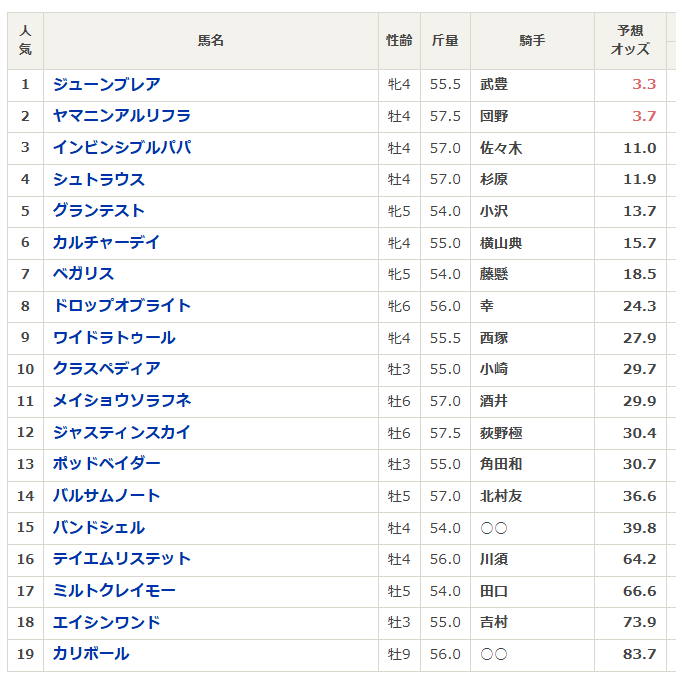Open the ヤマニンアルリフラ horse page
The width and height of the screenshot is (676, 674).
pyautogui.click(x=122, y=116)
